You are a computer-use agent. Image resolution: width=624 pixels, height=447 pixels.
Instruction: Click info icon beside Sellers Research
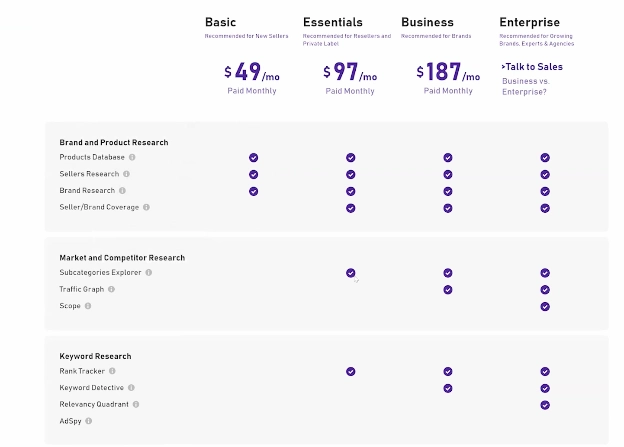[126, 174]
